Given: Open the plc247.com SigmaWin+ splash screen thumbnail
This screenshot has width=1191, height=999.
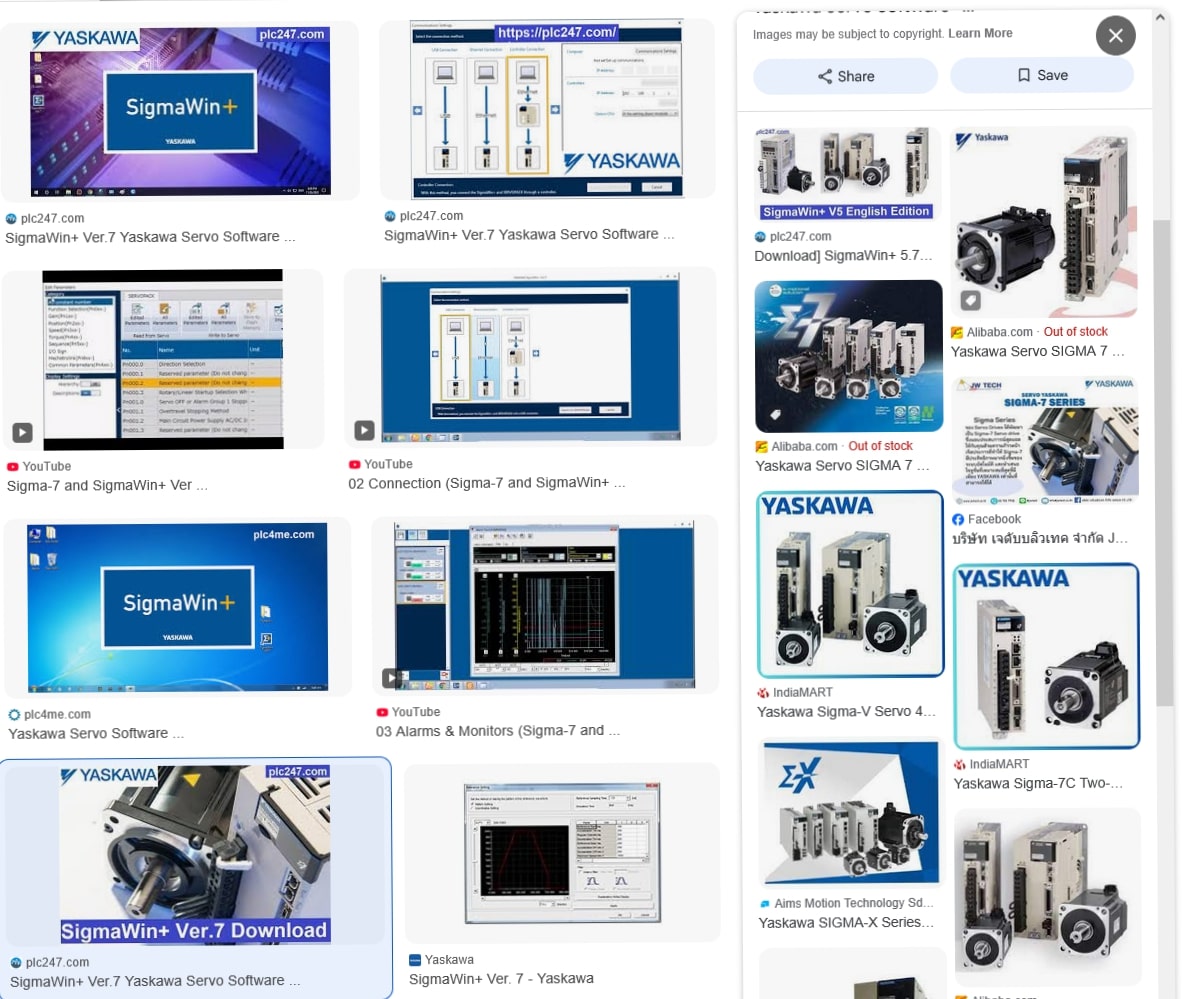Looking at the screenshot, I should (x=180, y=112).
